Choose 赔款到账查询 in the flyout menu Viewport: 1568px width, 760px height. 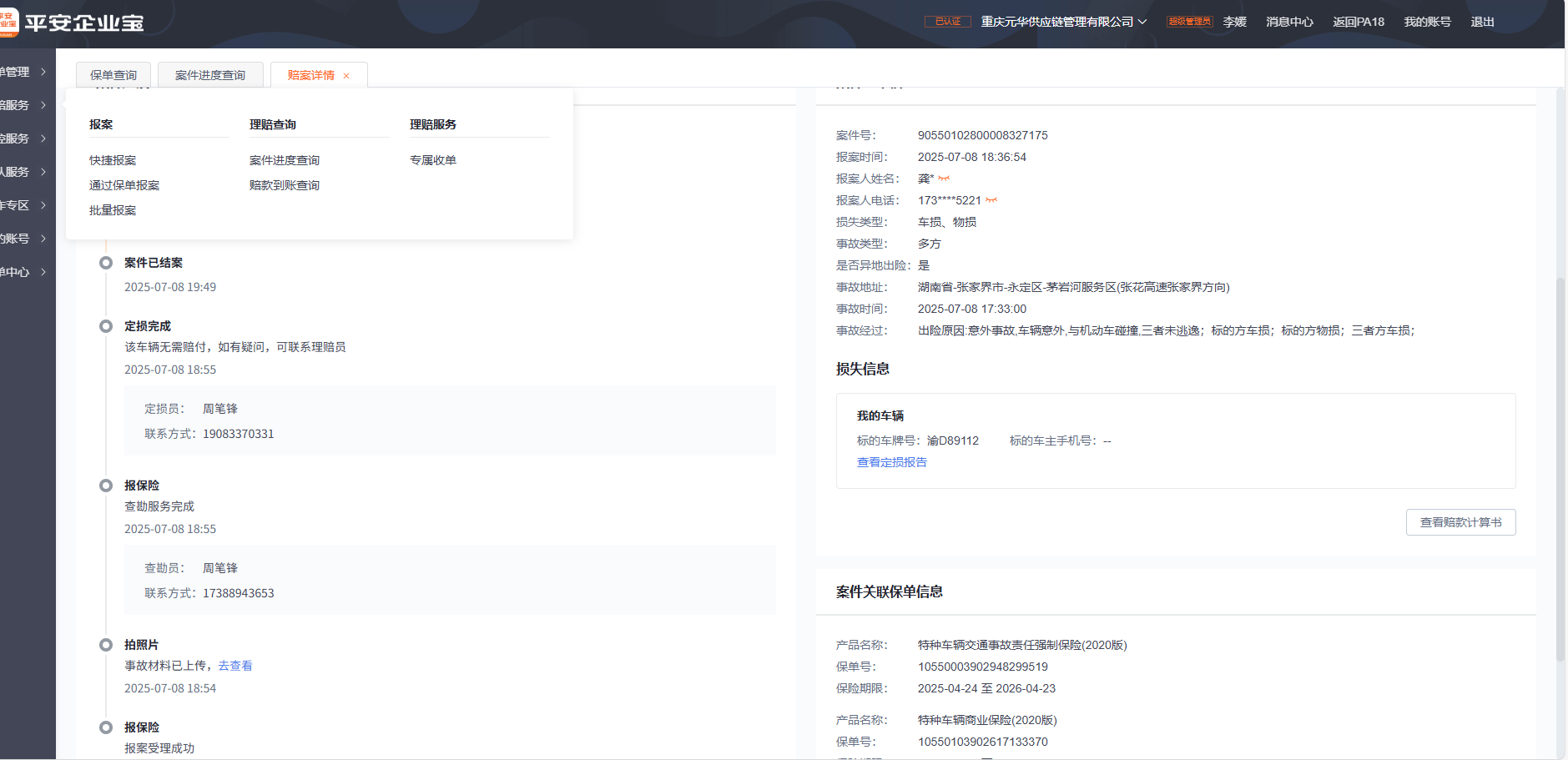coord(285,185)
